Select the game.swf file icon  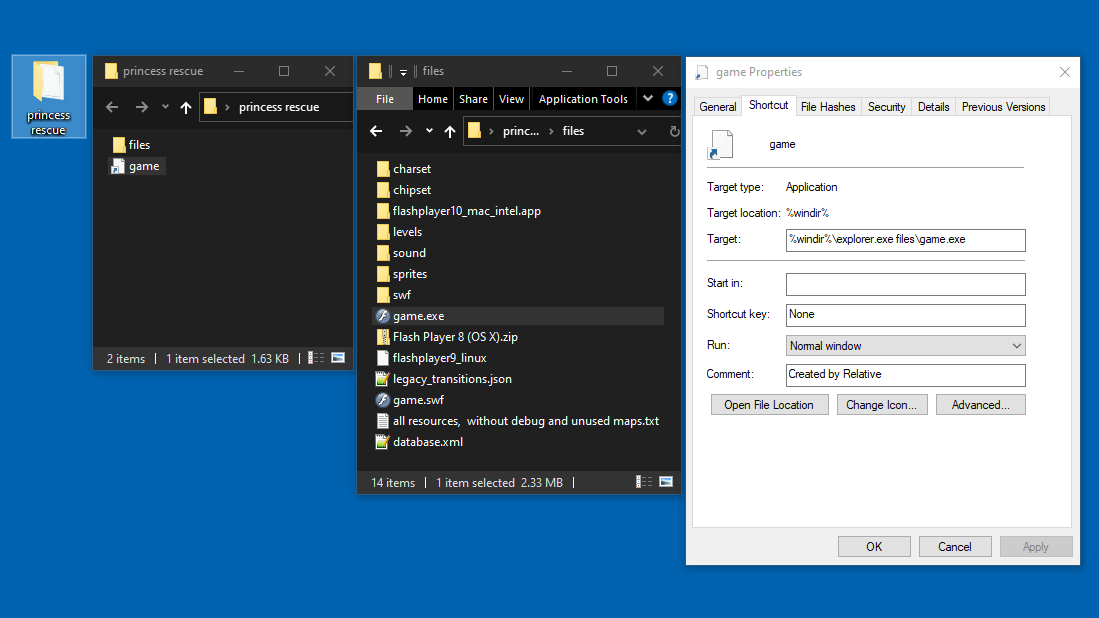click(382, 400)
